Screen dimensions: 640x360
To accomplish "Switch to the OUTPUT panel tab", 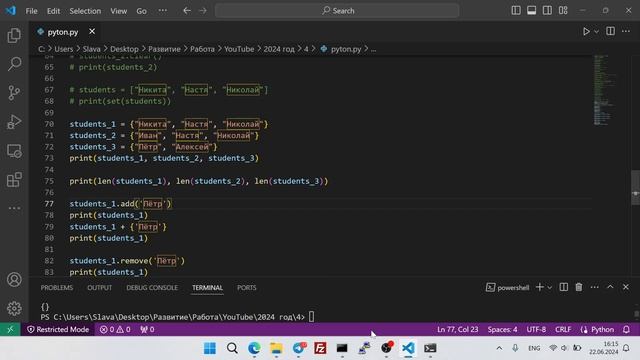I will 99,288.
